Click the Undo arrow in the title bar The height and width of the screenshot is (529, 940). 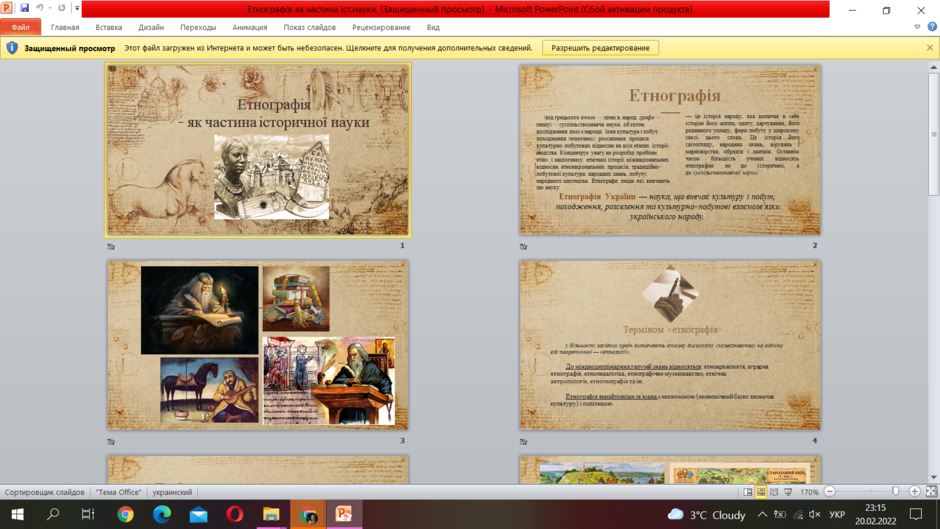(40, 8)
